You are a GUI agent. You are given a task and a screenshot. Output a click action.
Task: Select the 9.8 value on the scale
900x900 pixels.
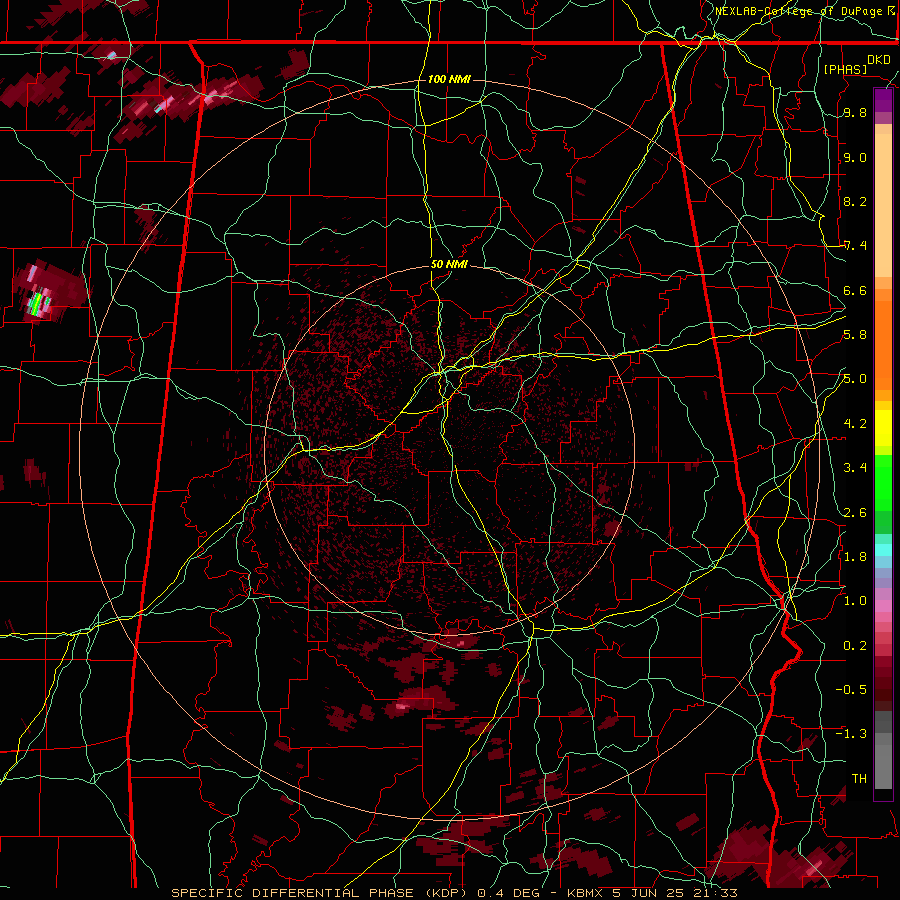(x=855, y=113)
